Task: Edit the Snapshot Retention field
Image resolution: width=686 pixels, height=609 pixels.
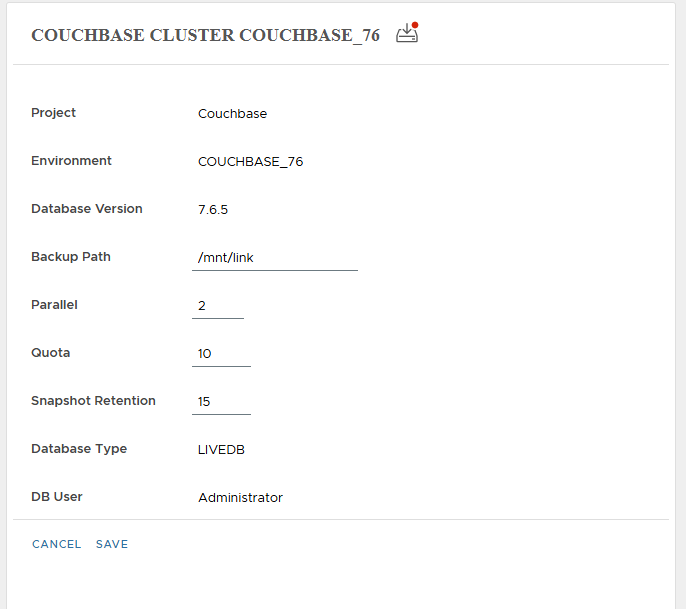Action: pos(220,402)
